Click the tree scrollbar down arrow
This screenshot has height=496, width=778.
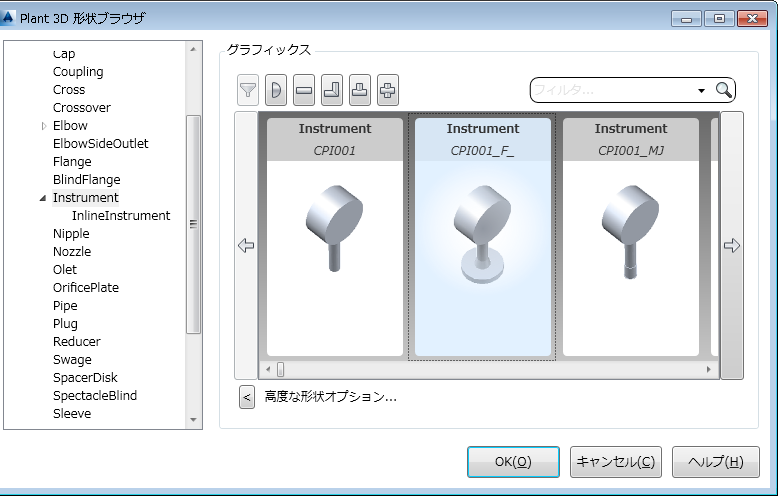pos(193,420)
